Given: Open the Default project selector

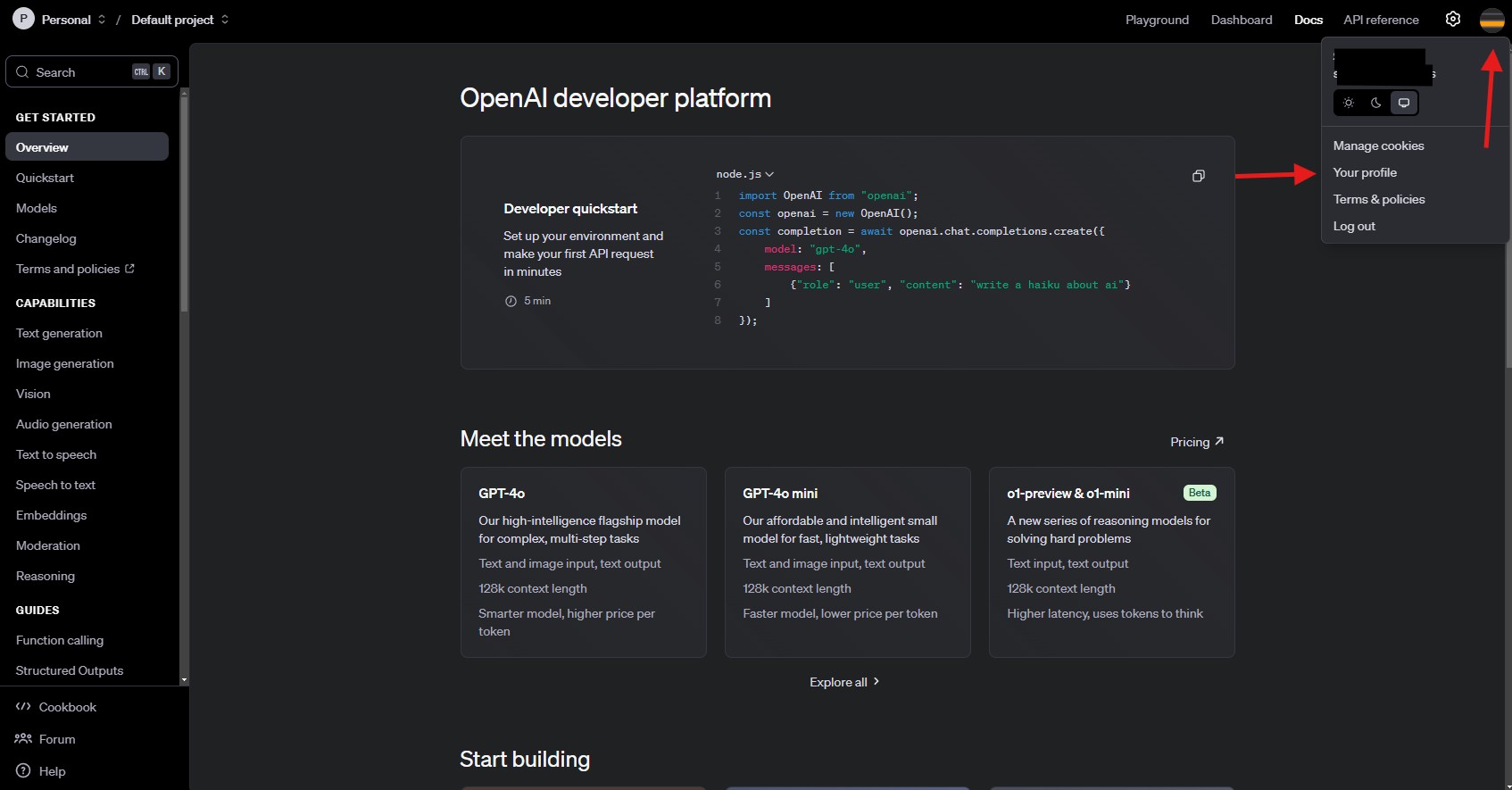Looking at the screenshot, I should click(179, 20).
